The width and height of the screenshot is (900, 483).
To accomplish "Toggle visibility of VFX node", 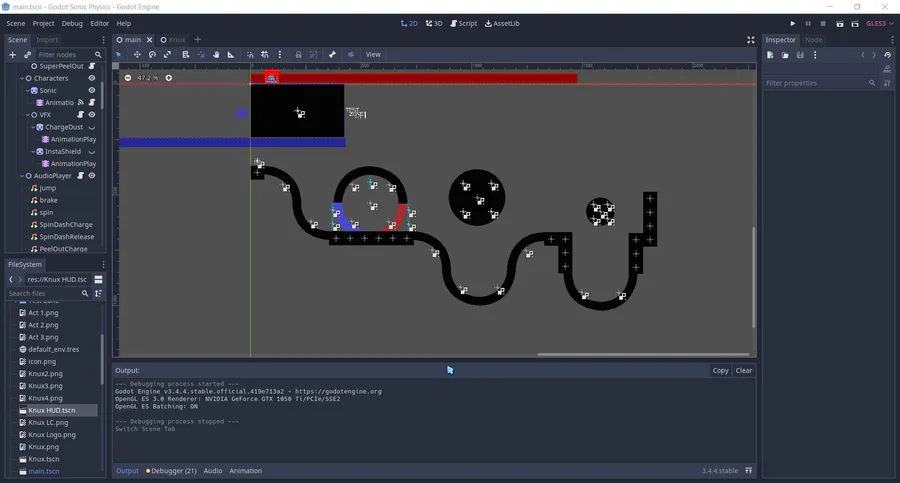I will click(x=92, y=115).
